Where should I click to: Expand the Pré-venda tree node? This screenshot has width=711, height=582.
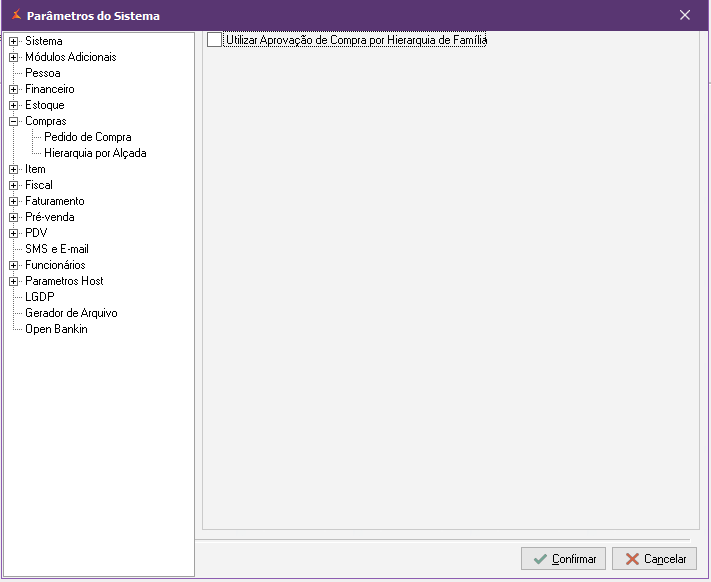(14, 218)
